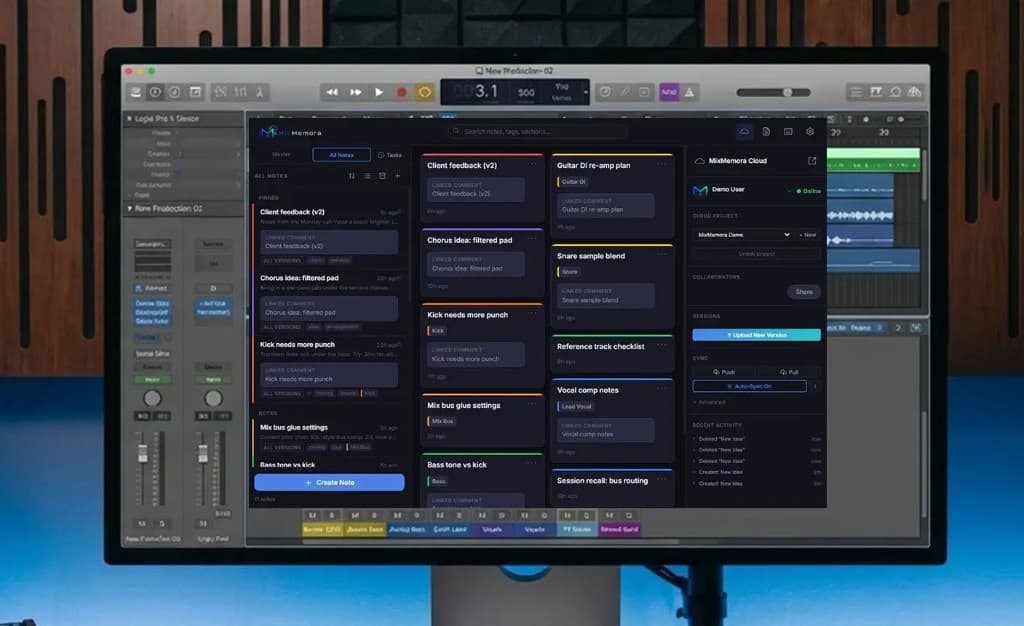Click the Quick Help icon in toolbar

click(x=175, y=92)
